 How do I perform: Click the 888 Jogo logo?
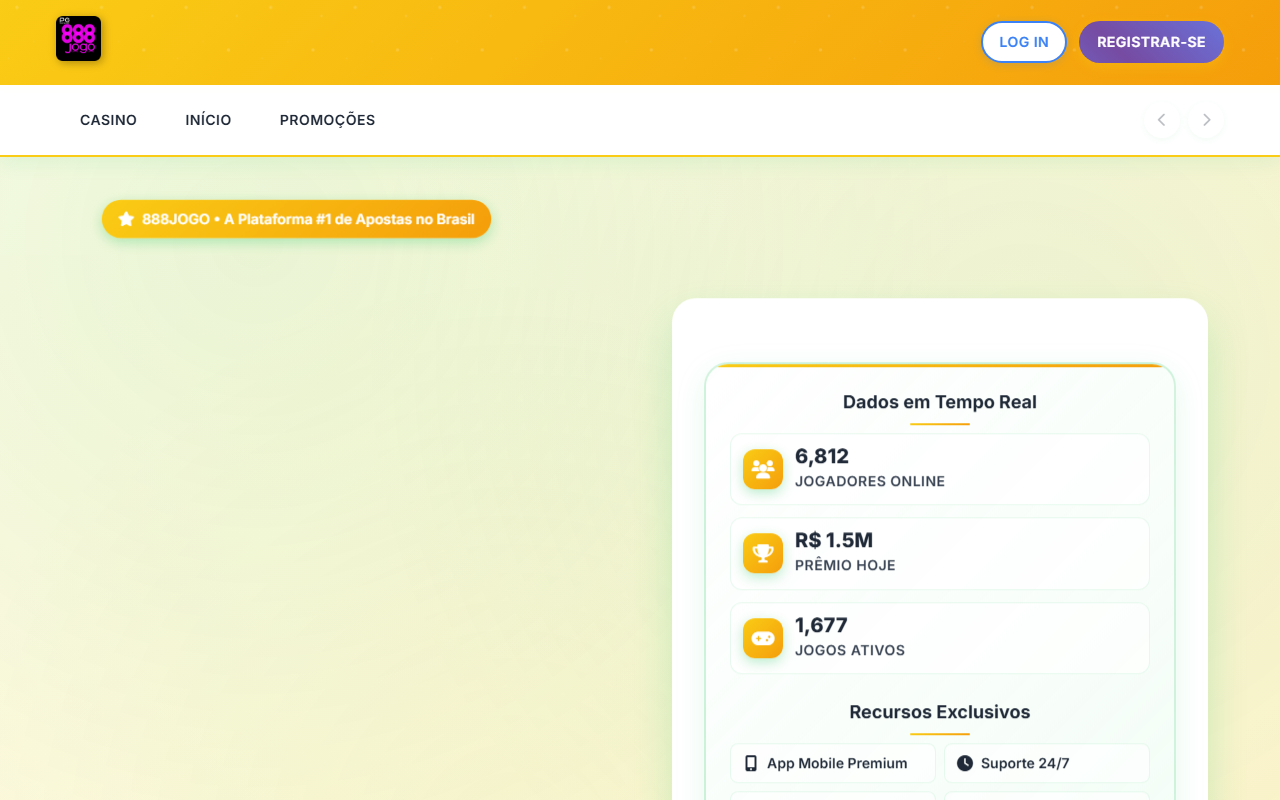point(78,39)
